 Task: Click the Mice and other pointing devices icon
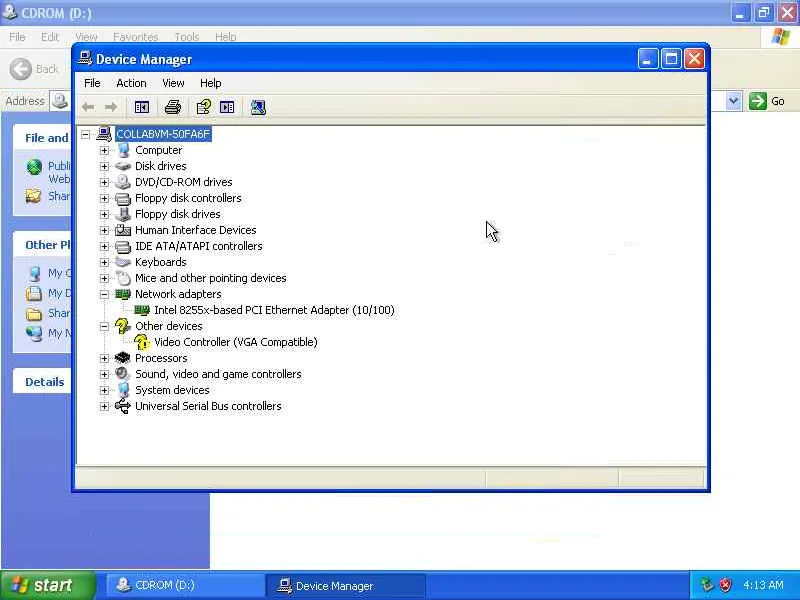click(123, 278)
